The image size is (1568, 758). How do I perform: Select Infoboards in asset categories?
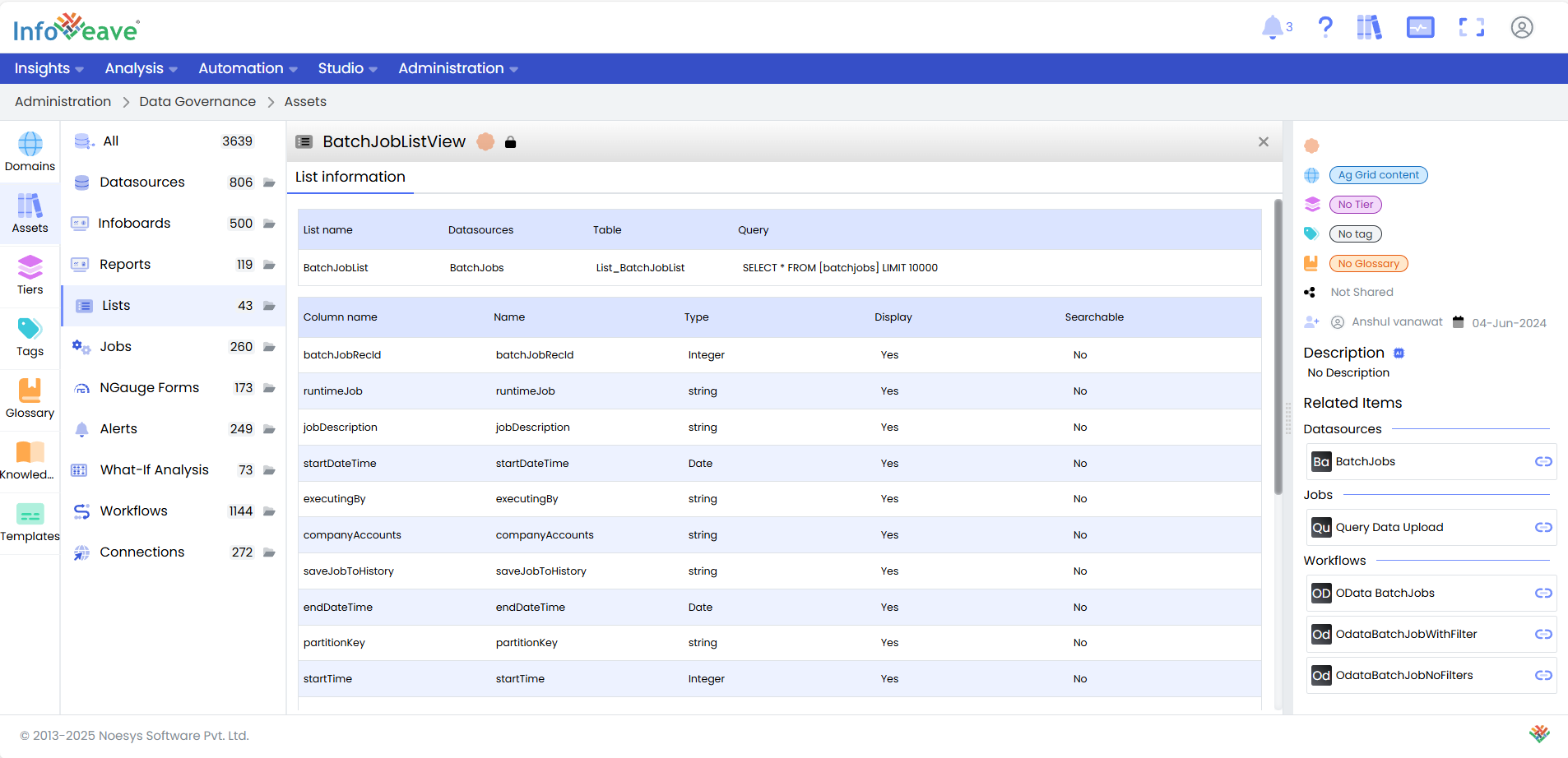(174, 224)
